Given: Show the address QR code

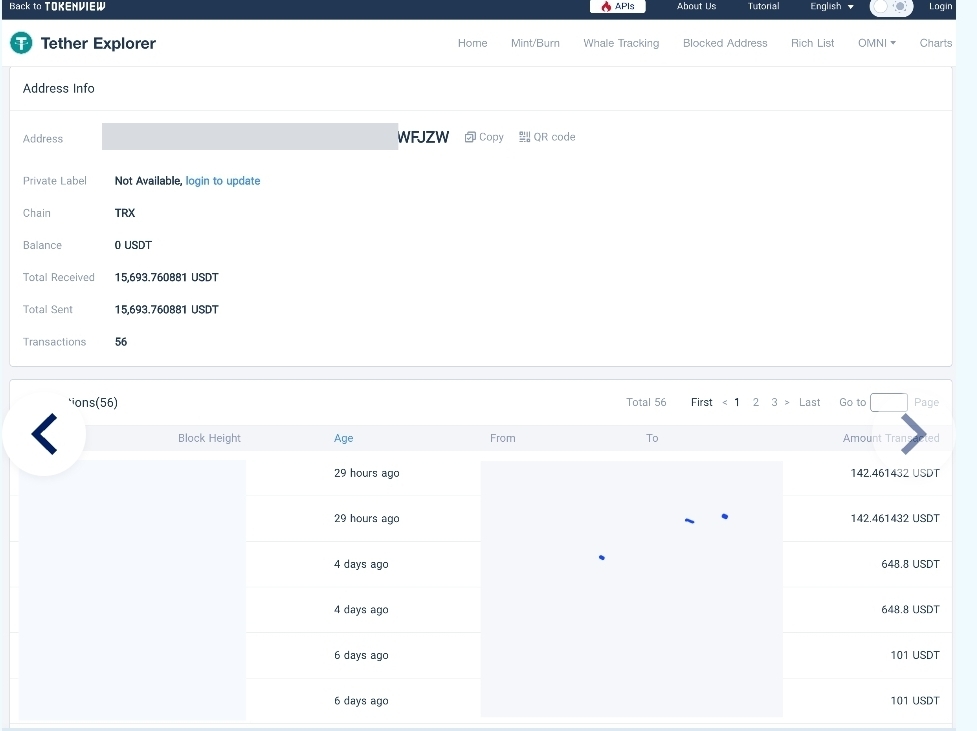Looking at the screenshot, I should coord(547,137).
